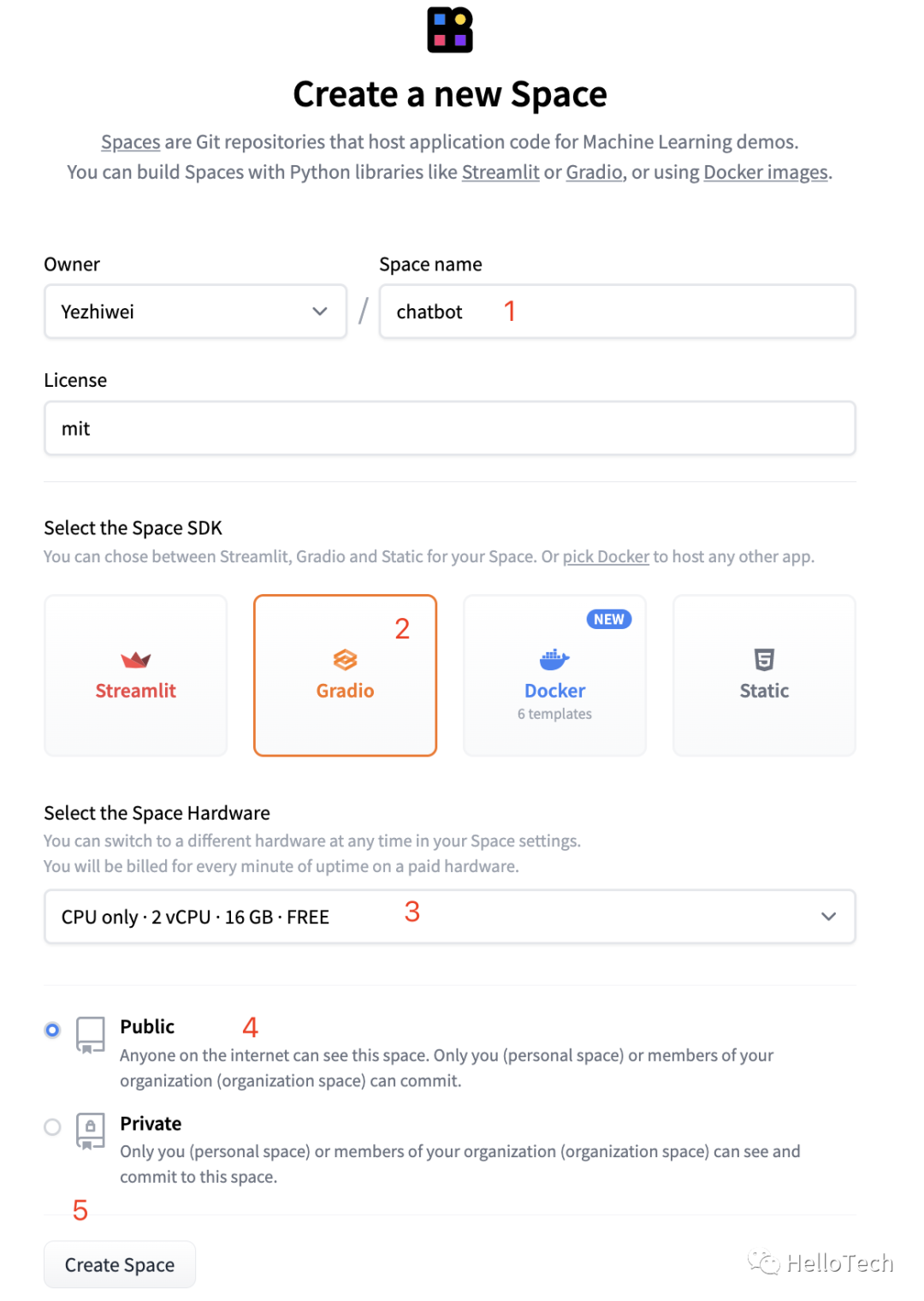Select the Public visibility radio button
924x1301 pixels.
[53, 1030]
